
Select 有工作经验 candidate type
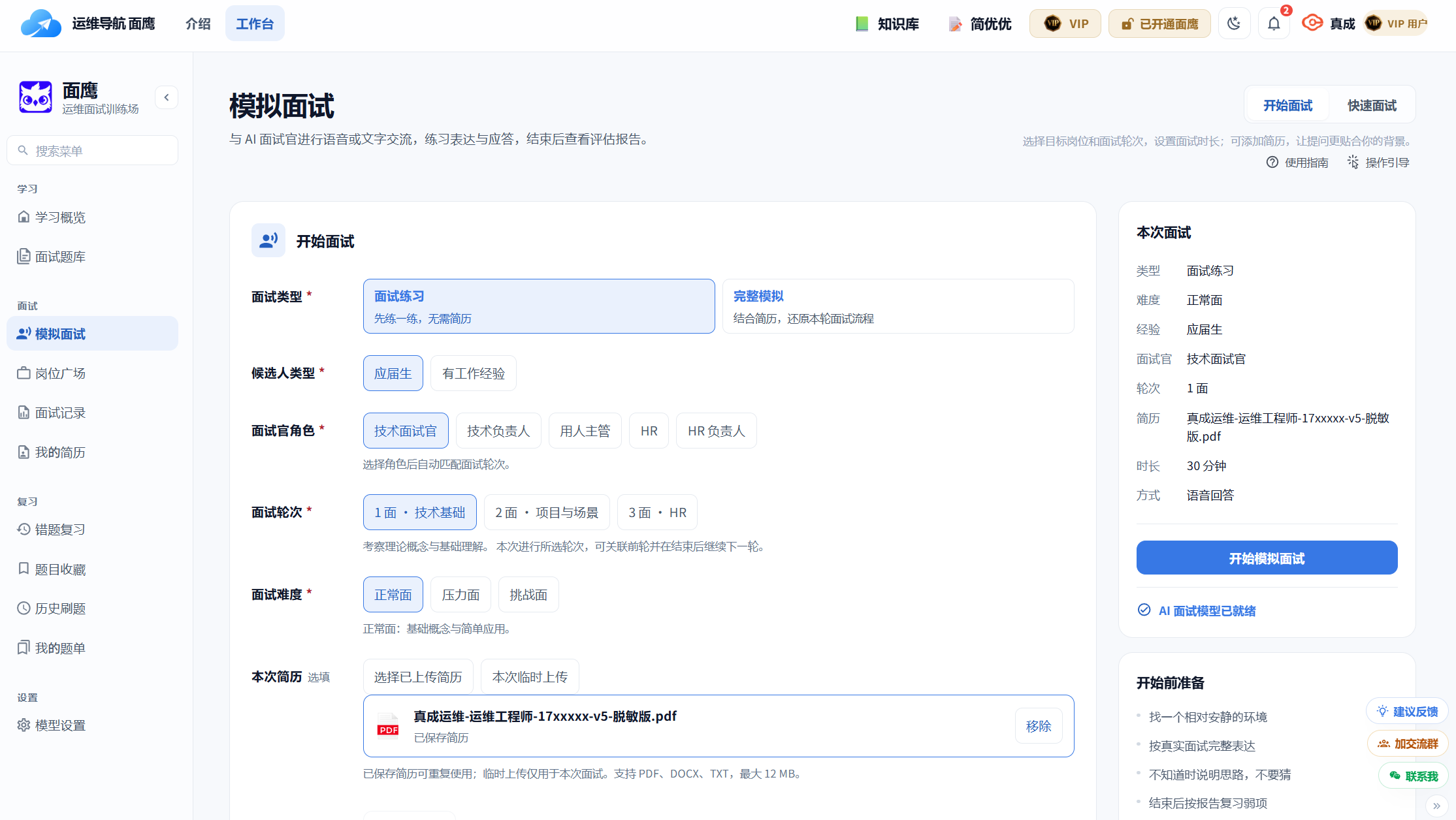coord(474,373)
